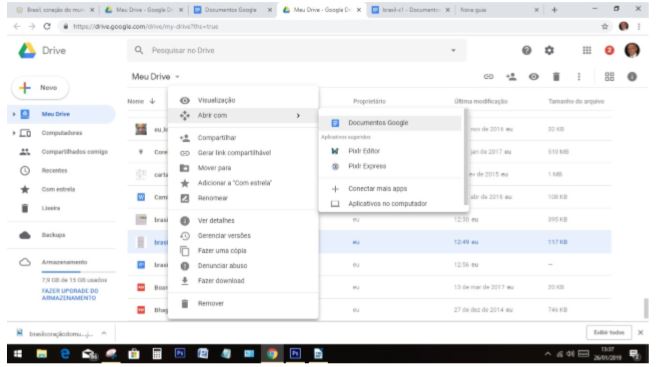Choose Renomear in context menu
Image resolution: width=658 pixels, height=367 pixels.
tap(243, 198)
